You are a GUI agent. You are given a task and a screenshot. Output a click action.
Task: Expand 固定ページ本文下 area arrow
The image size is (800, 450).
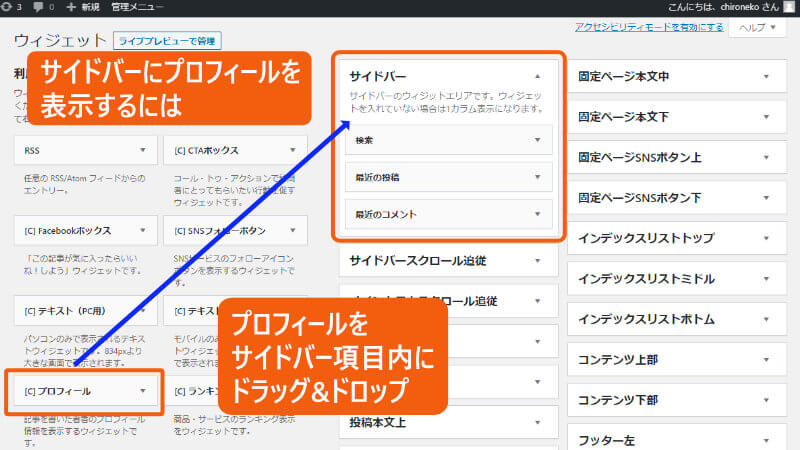coord(766,117)
